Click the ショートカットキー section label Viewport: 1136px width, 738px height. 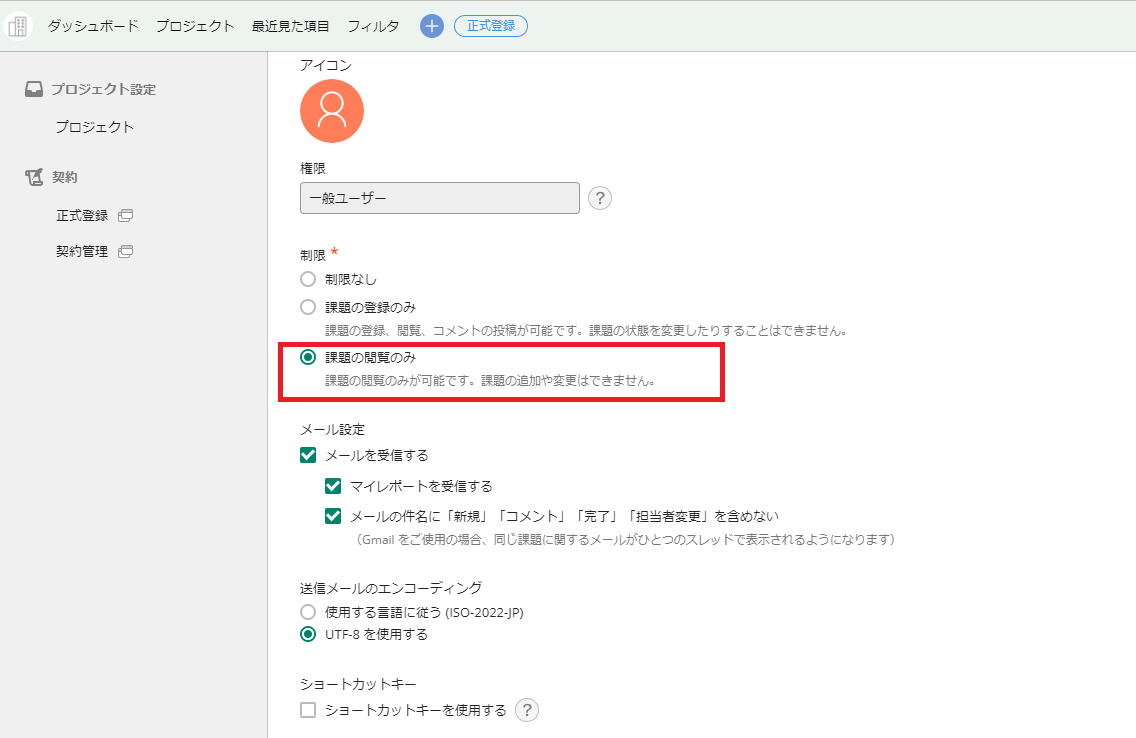tap(359, 684)
